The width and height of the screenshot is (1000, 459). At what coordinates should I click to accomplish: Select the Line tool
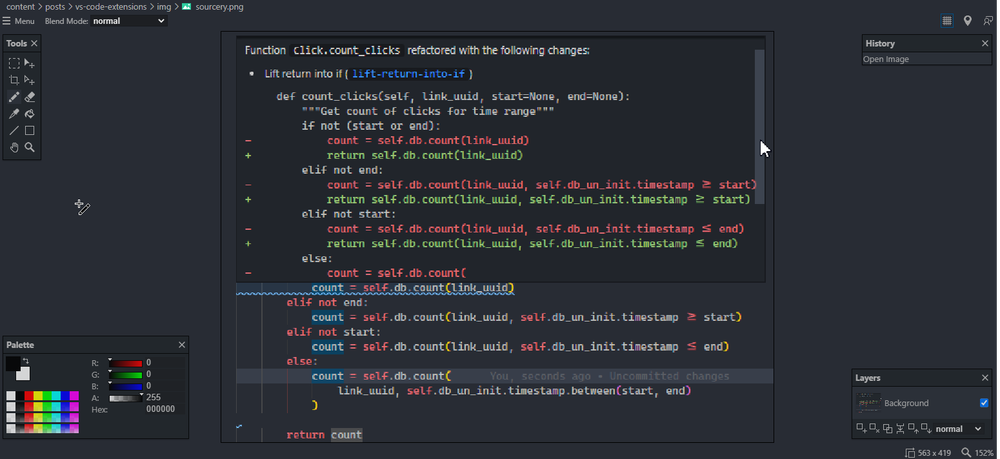point(14,131)
